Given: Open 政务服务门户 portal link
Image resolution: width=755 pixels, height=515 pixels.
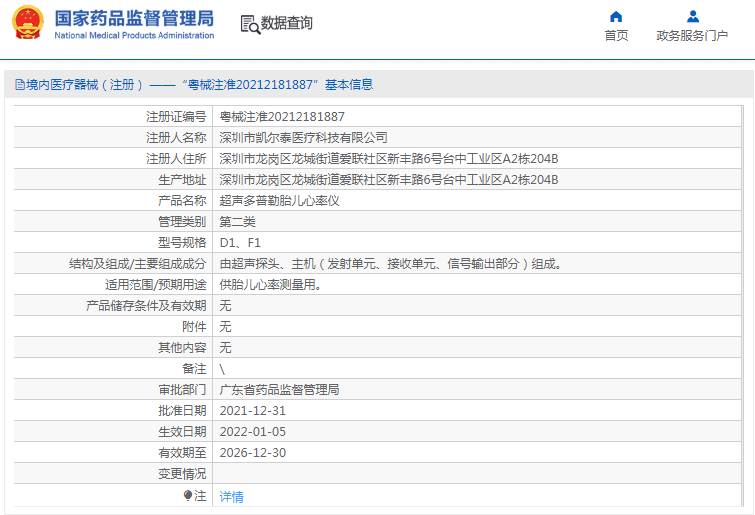Looking at the screenshot, I should (x=692, y=36).
